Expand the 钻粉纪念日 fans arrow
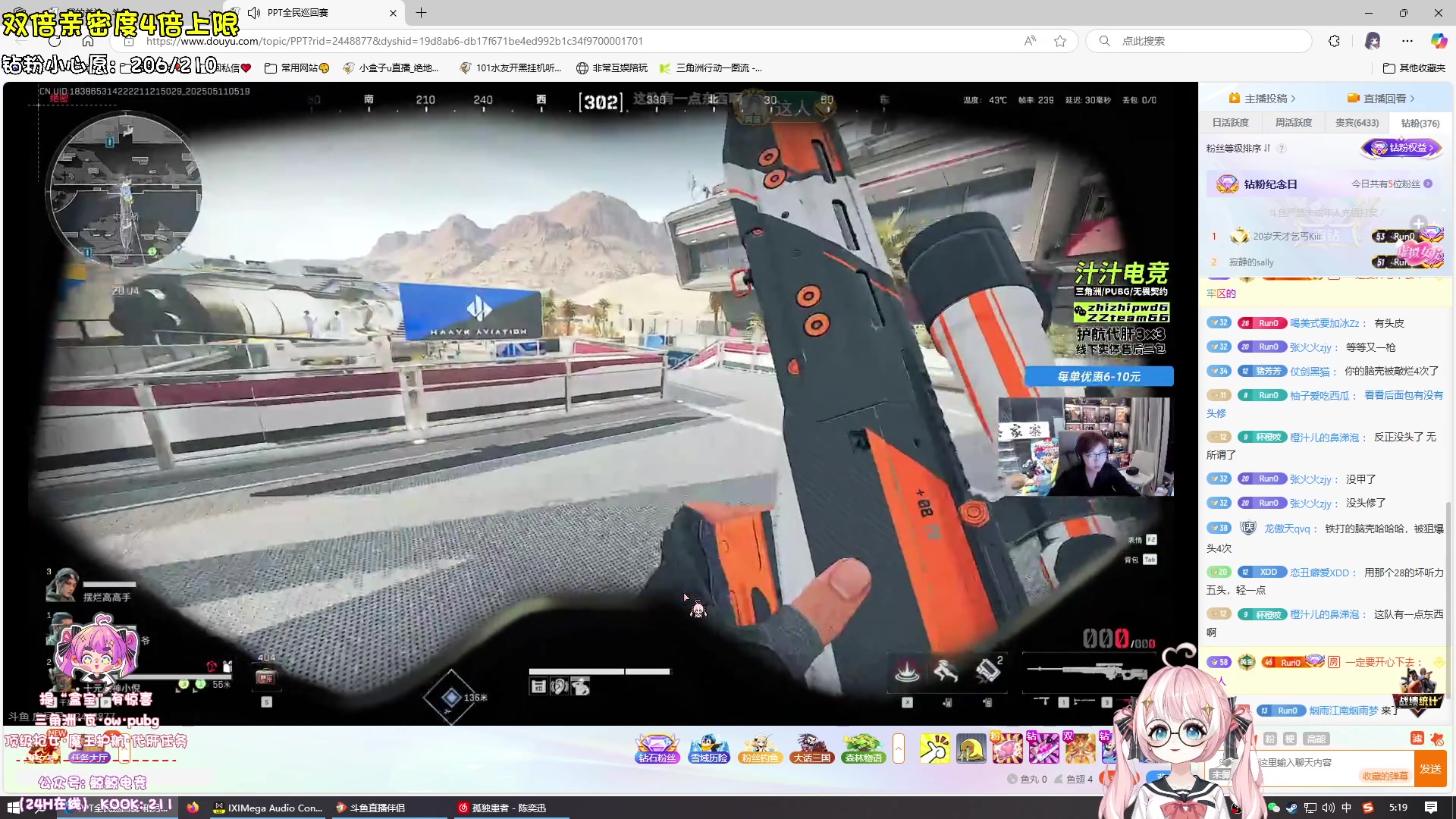The height and width of the screenshot is (819, 1456). (x=1428, y=184)
